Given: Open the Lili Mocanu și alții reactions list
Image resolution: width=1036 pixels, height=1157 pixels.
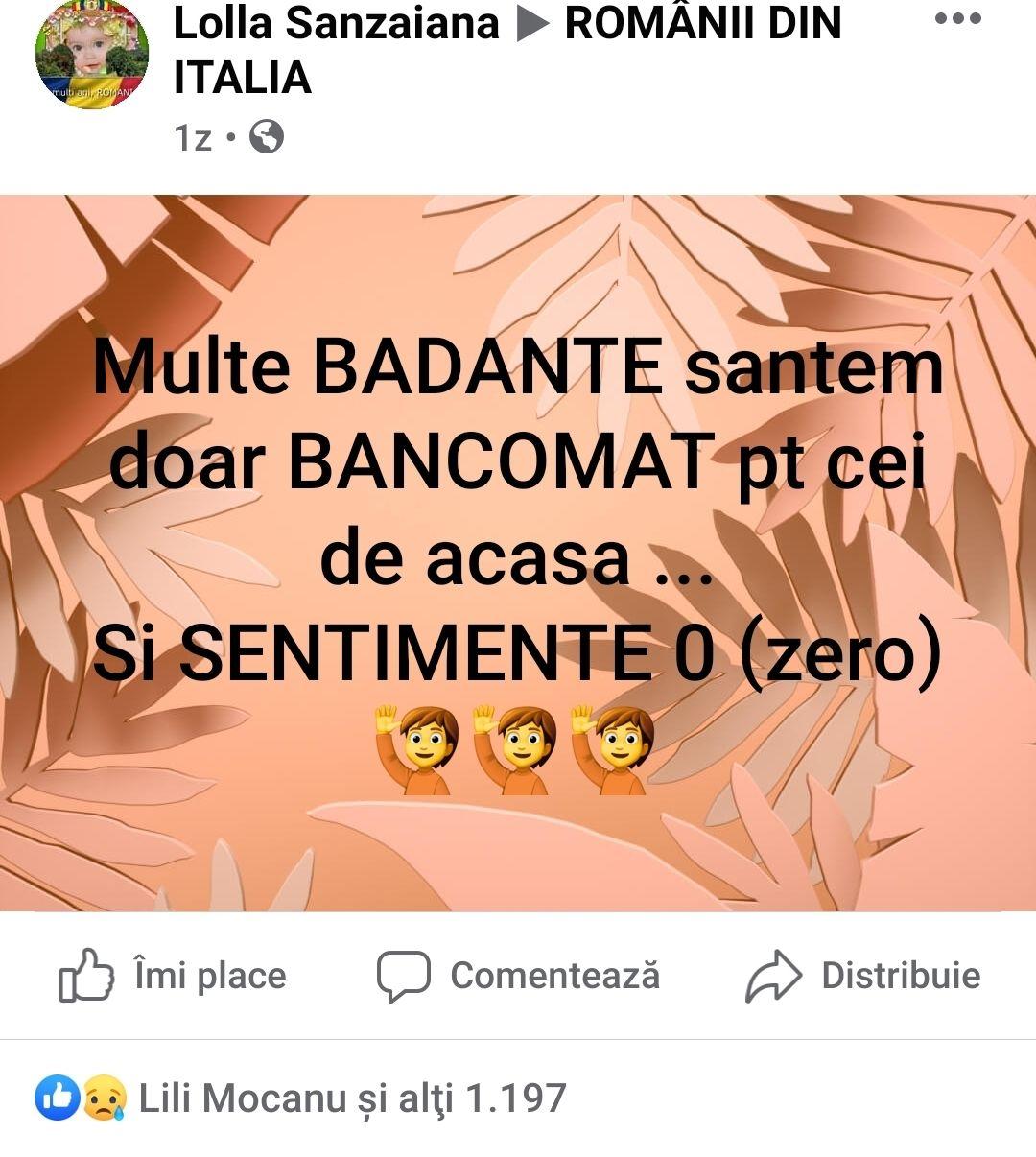Looking at the screenshot, I should pos(353,1098).
